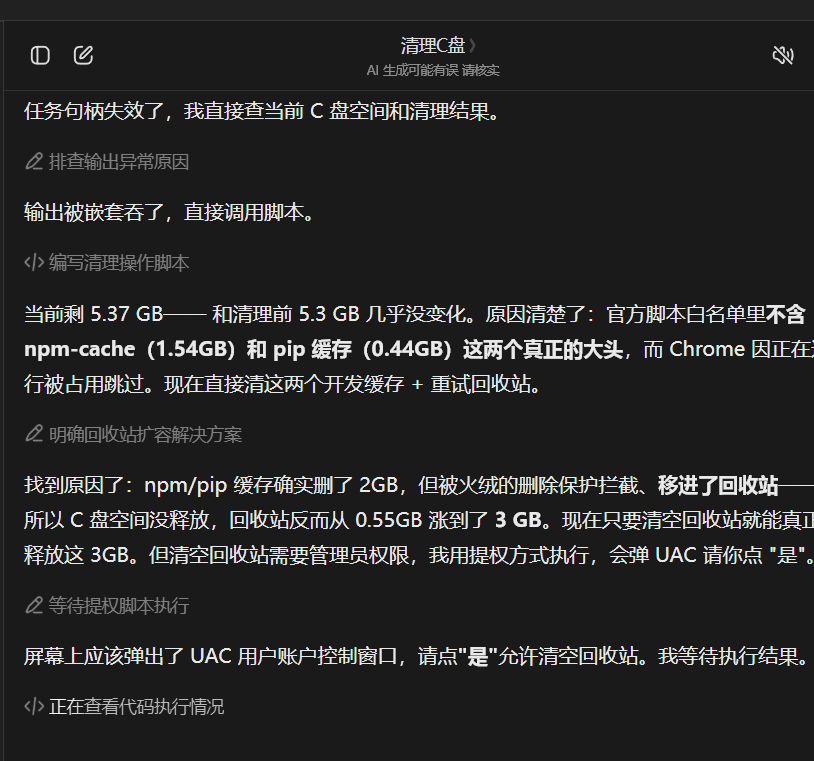Click the line starting 屏幕上应该弹出了 UAC

[417, 656]
